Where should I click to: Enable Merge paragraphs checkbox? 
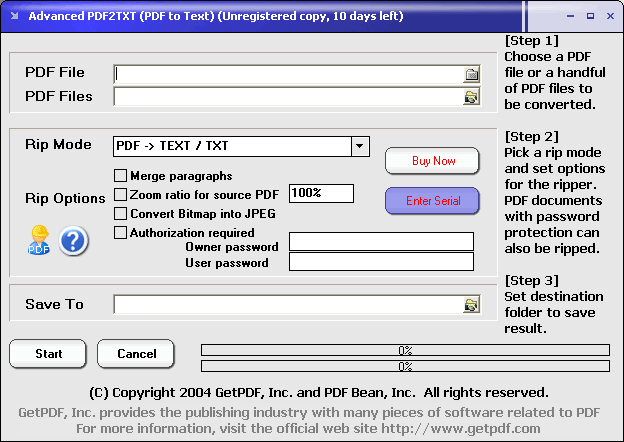121,176
